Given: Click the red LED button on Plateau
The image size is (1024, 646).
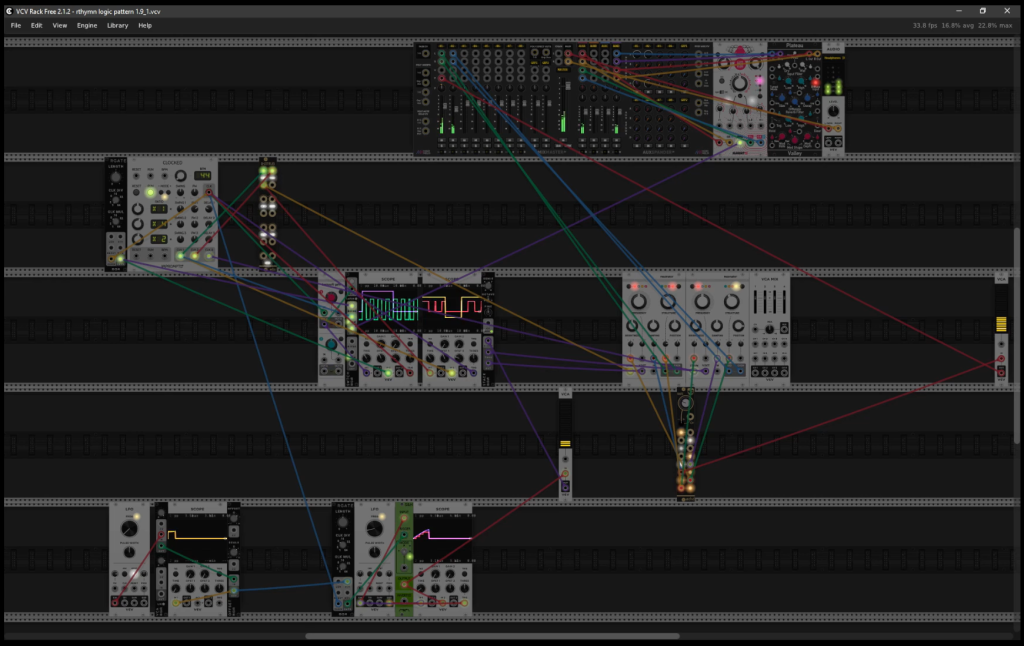Looking at the screenshot, I should pyautogui.click(x=816, y=83).
